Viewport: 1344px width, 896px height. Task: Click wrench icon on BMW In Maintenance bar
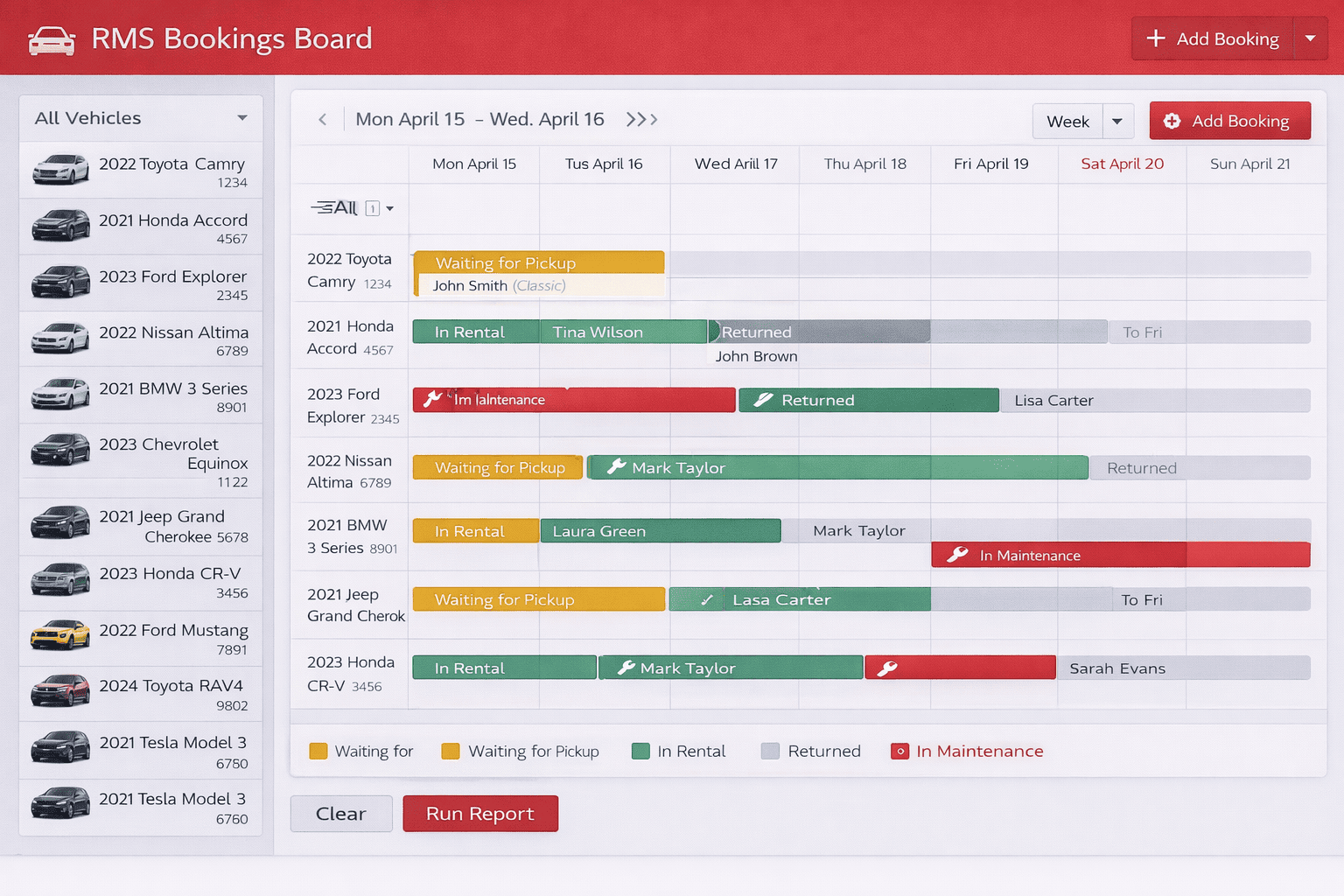pyautogui.click(x=958, y=555)
